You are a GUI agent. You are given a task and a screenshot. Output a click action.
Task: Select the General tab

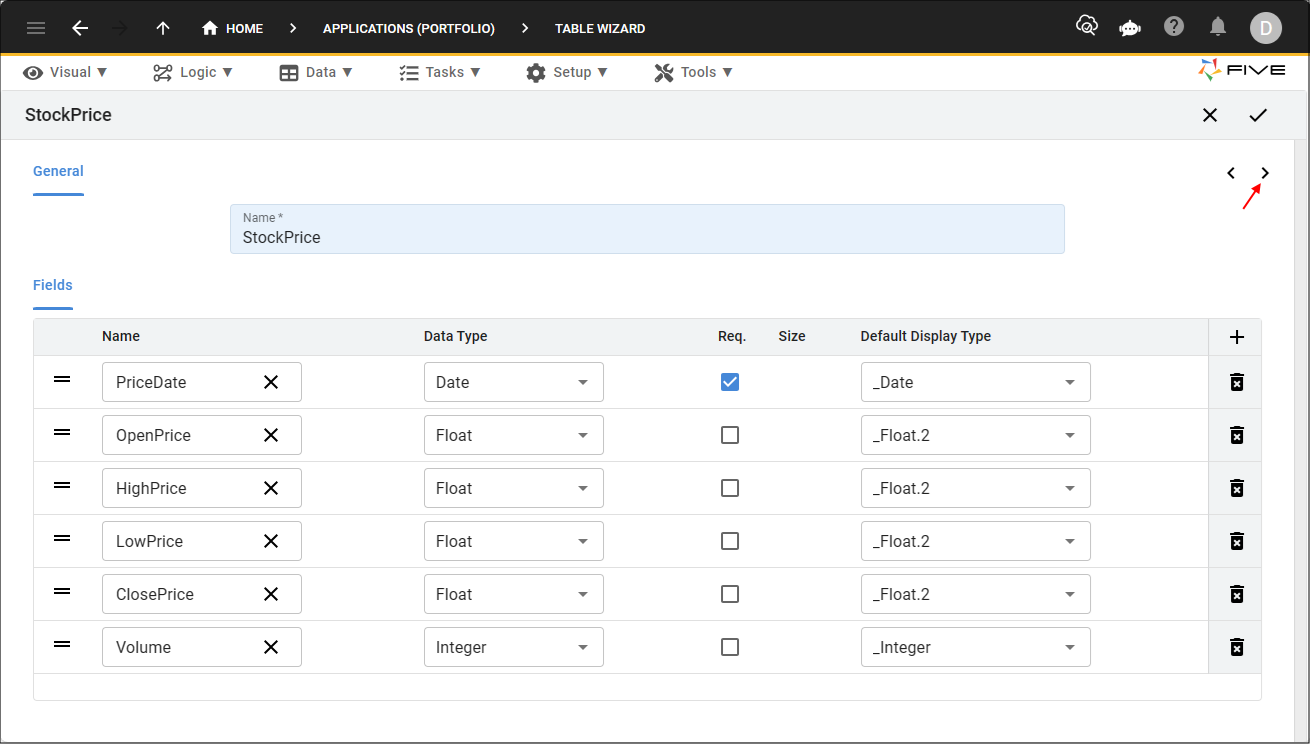tap(58, 172)
